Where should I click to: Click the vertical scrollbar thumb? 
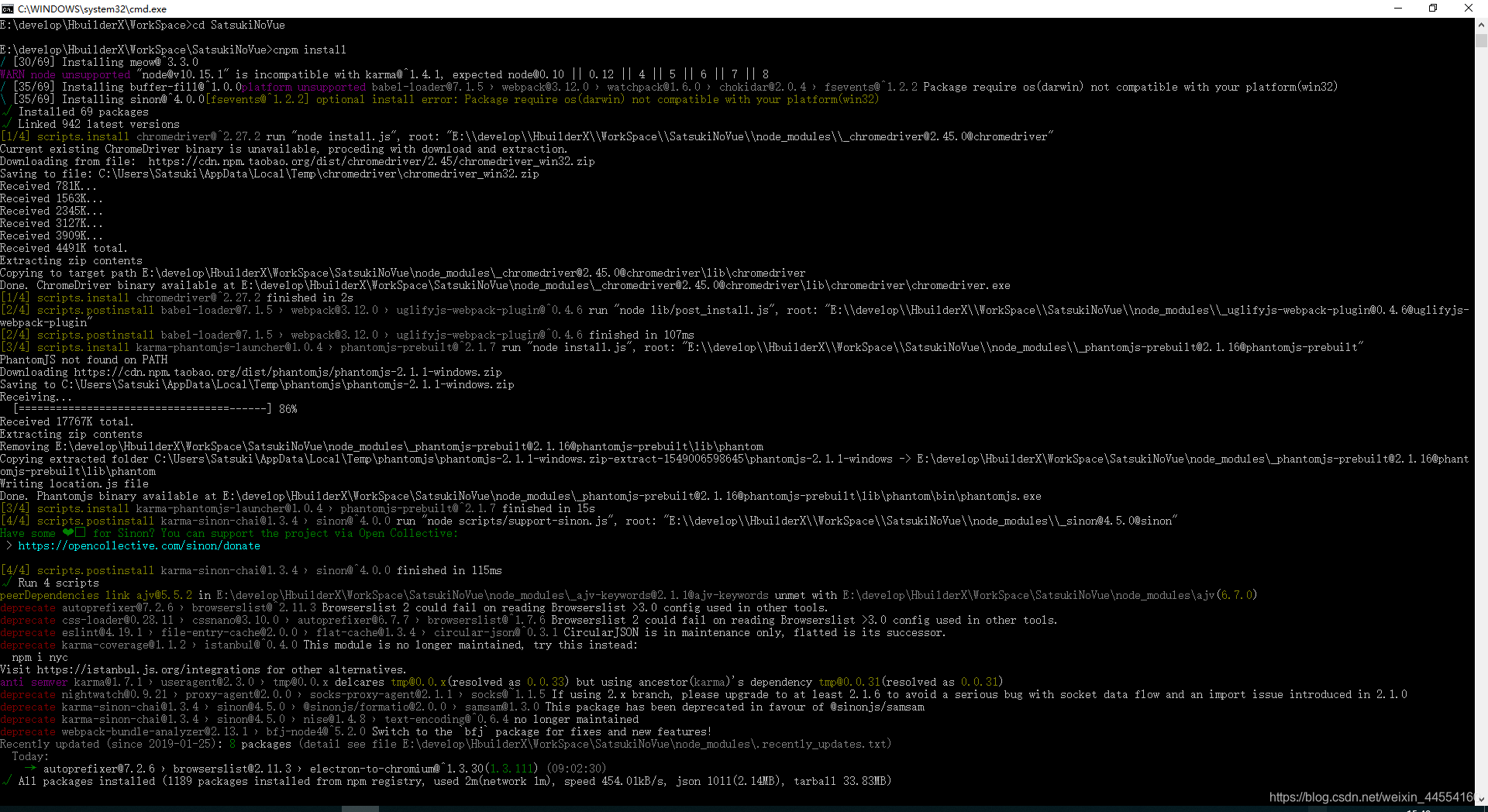pyautogui.click(x=1481, y=40)
